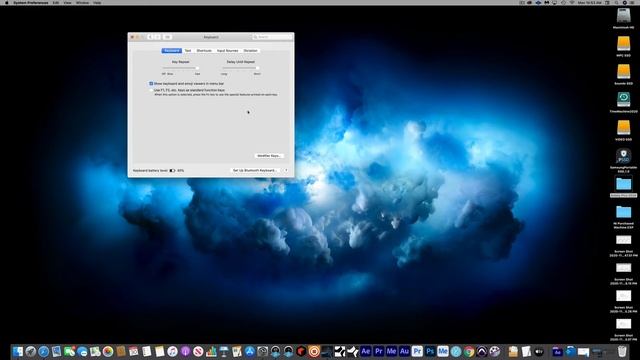
Task: Open Safari in the Dock
Action: tap(44, 351)
